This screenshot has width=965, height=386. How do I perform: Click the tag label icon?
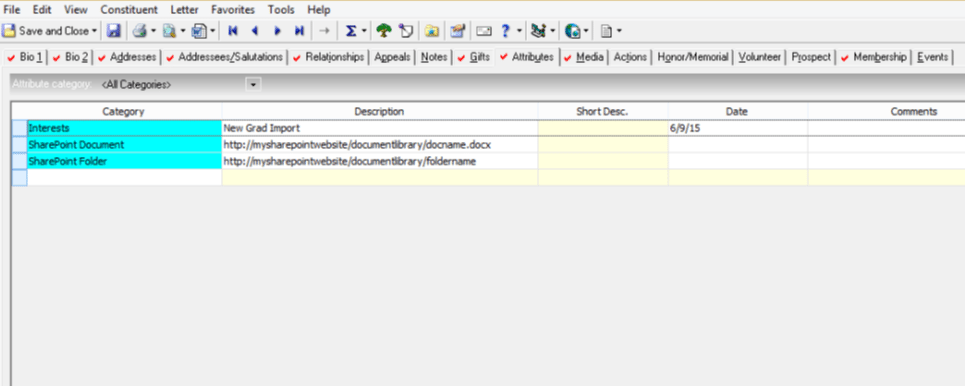pos(406,31)
